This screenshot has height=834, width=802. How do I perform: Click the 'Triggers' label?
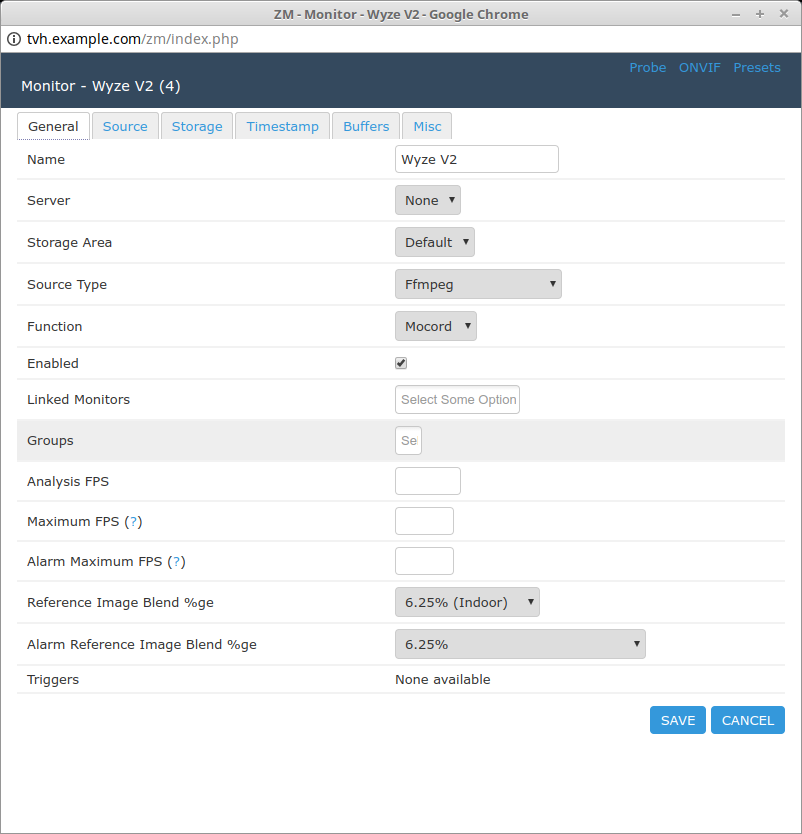(x=53, y=680)
